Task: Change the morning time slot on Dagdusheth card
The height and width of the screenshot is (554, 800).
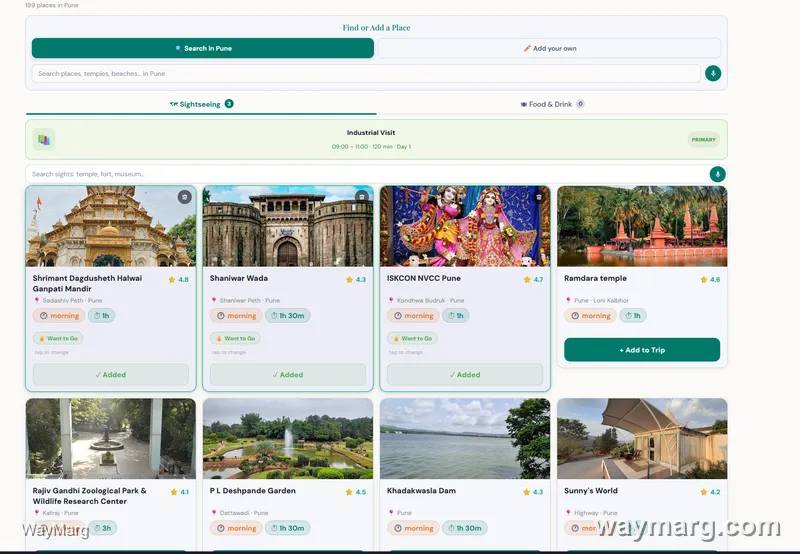Action: 59,316
